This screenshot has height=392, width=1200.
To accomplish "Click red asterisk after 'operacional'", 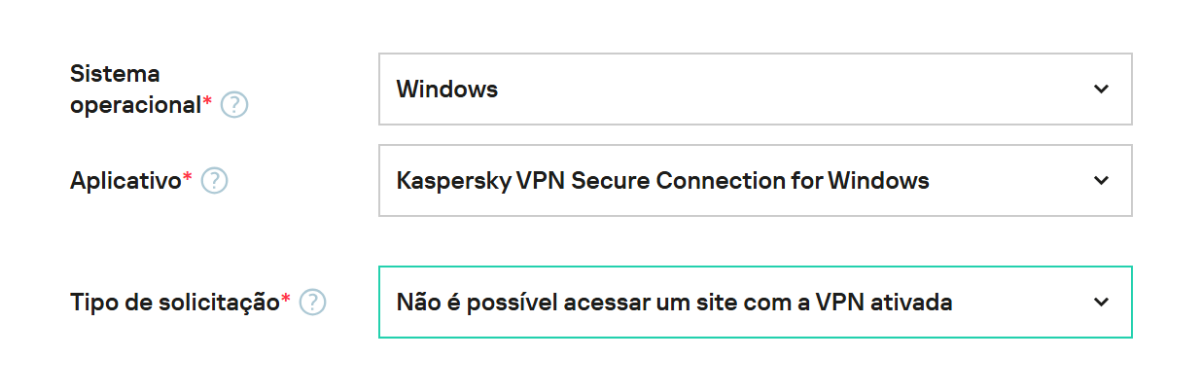I will click(208, 102).
